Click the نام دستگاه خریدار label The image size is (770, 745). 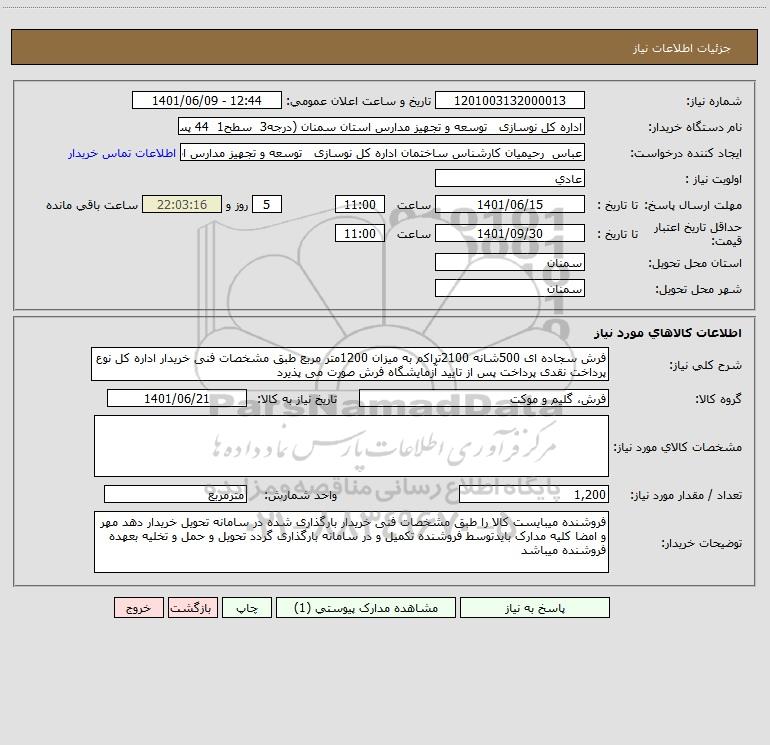695,128
